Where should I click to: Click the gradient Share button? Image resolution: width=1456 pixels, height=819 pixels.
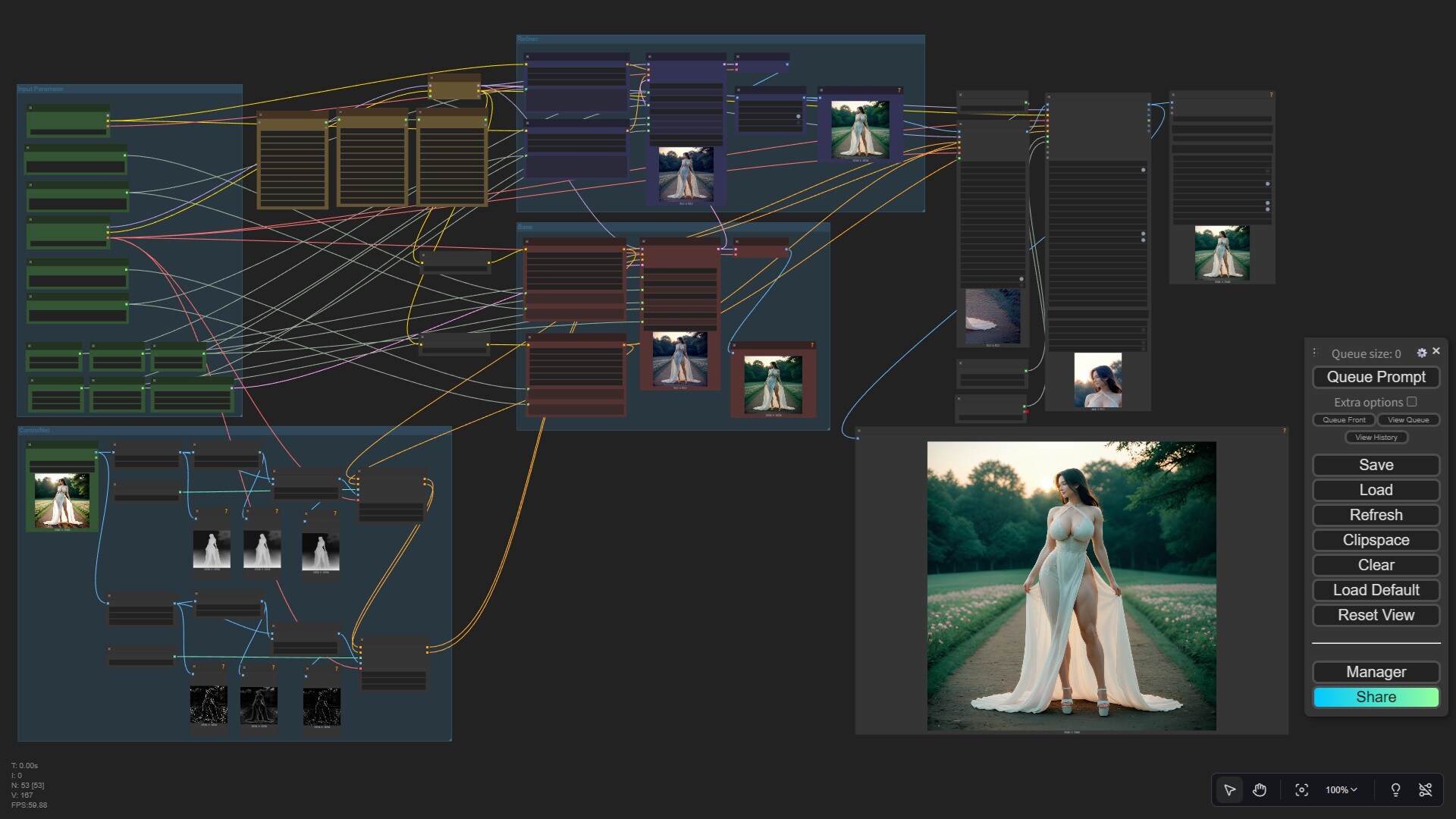click(1376, 697)
